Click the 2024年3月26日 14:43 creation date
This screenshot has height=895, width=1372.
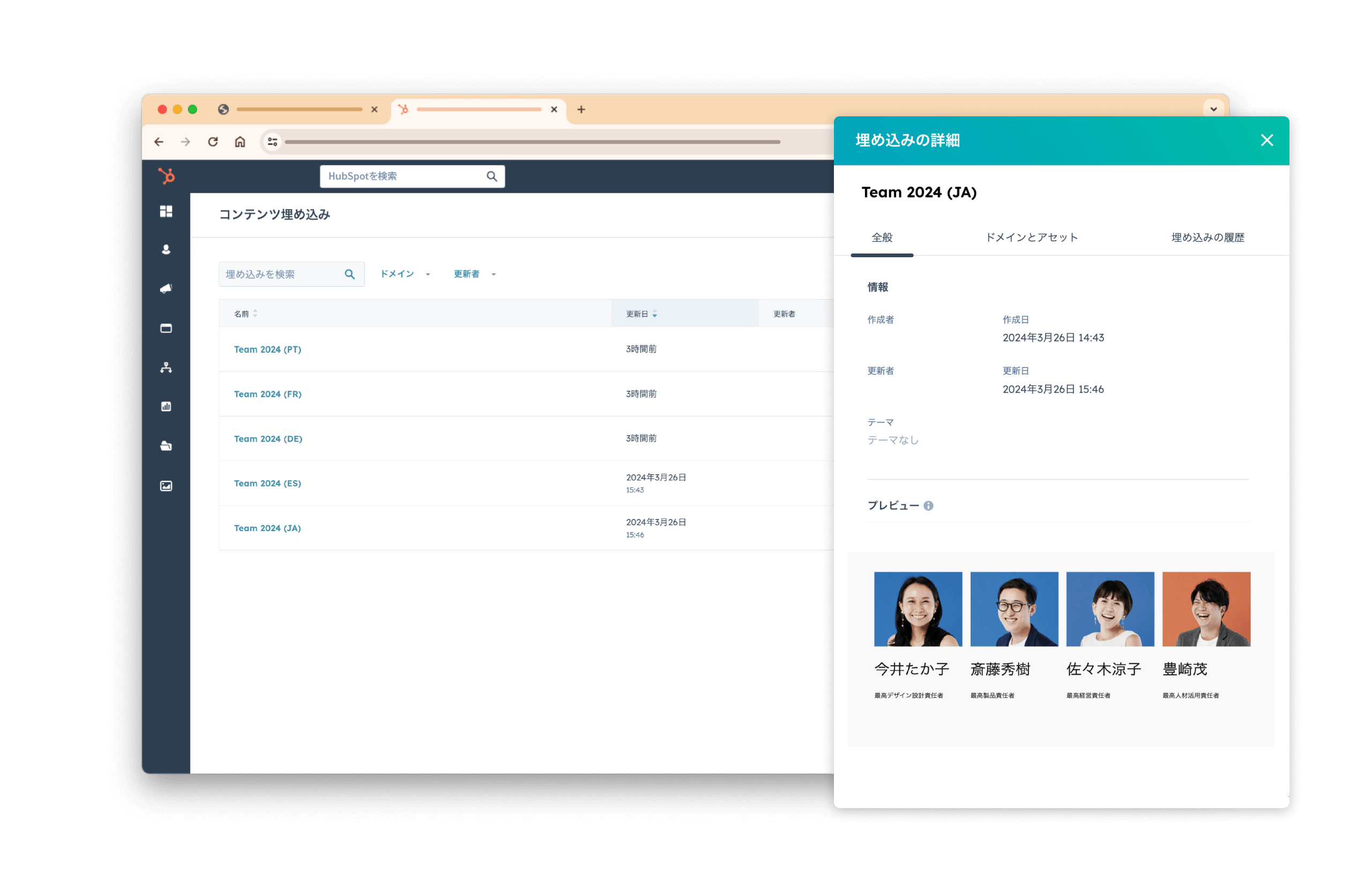tap(1054, 338)
